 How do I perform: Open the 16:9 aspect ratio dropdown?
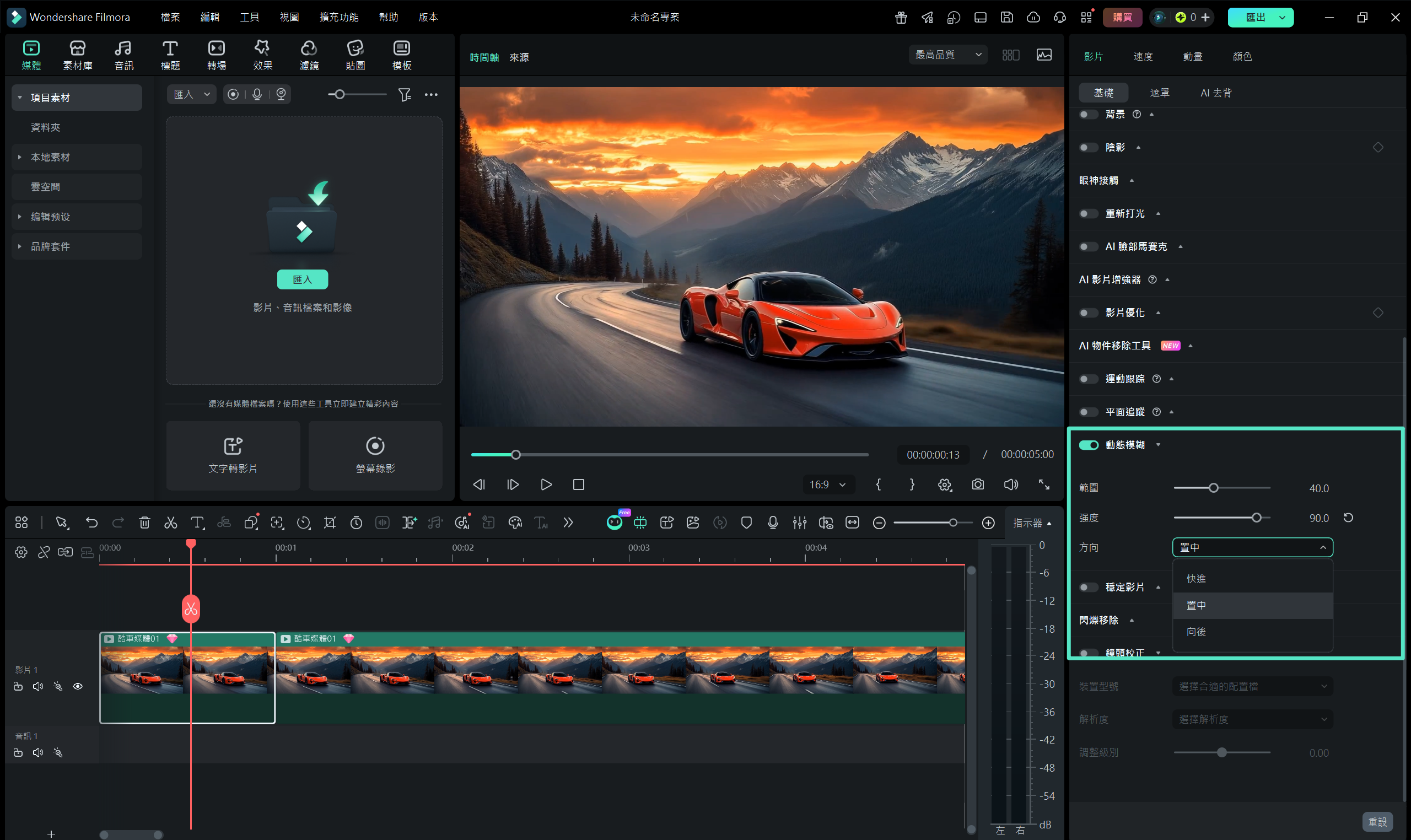point(828,484)
